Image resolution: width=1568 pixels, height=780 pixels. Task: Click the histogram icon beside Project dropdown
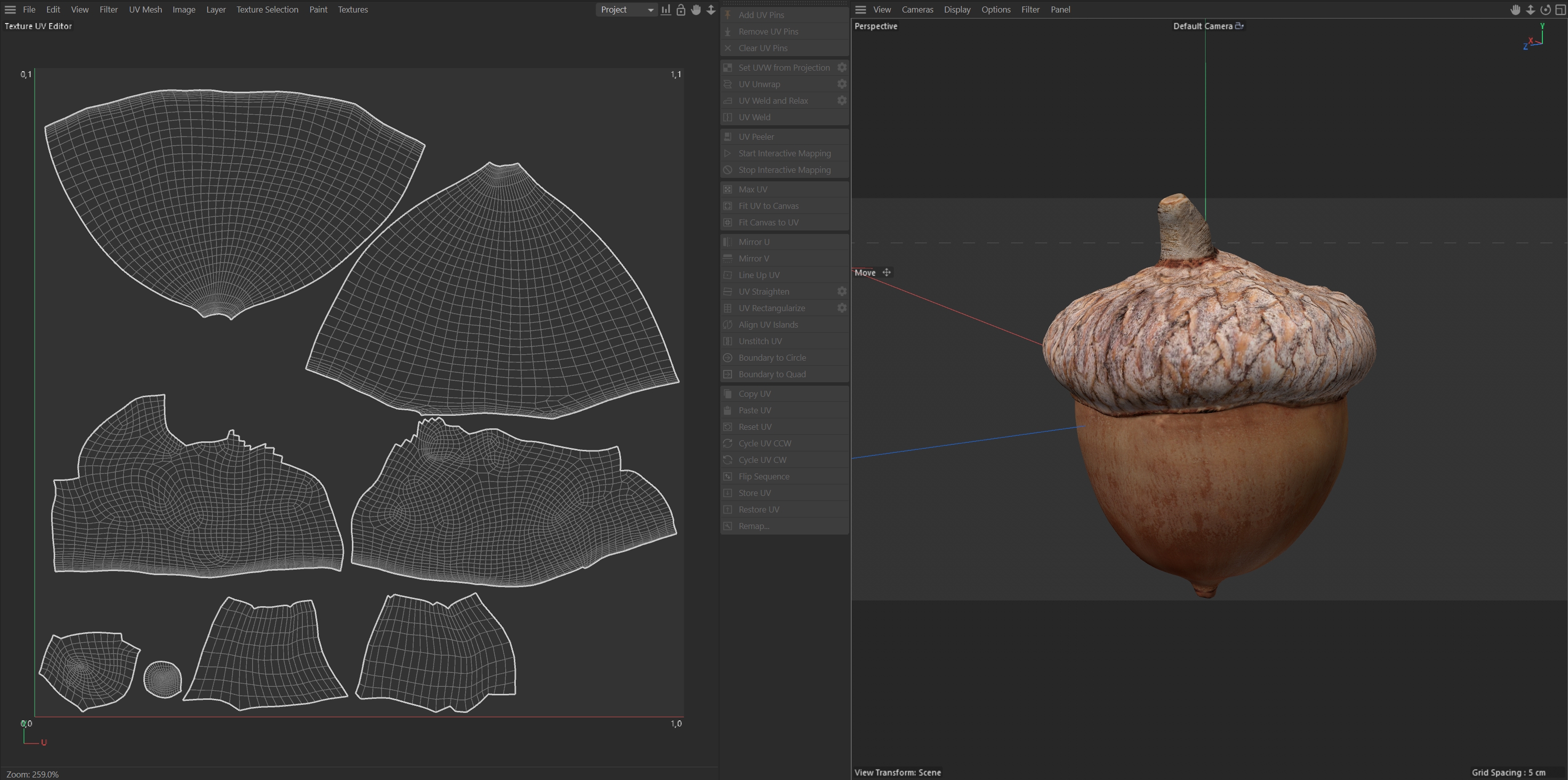[x=666, y=10]
